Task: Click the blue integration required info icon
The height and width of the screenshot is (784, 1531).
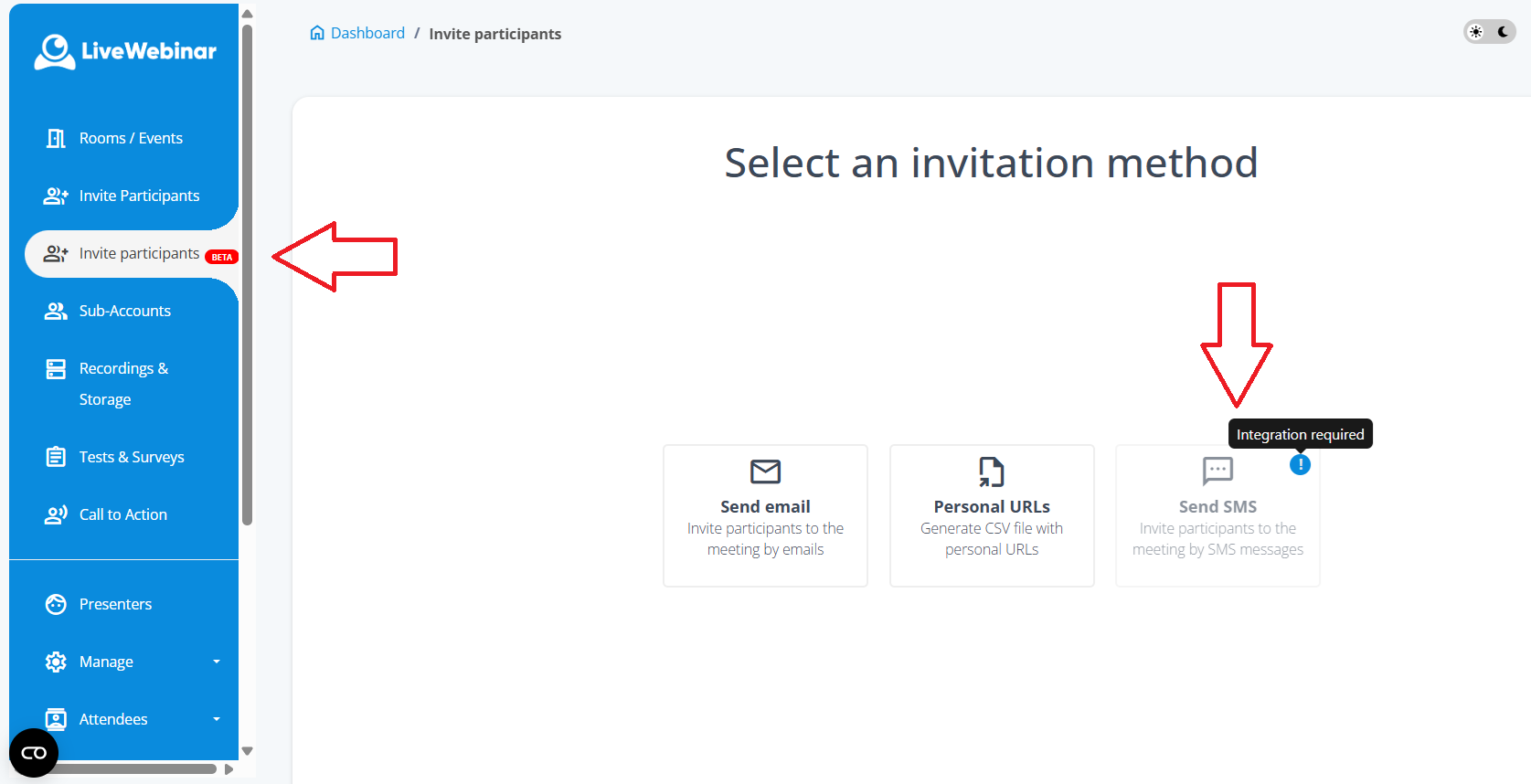Action: pos(1300,465)
